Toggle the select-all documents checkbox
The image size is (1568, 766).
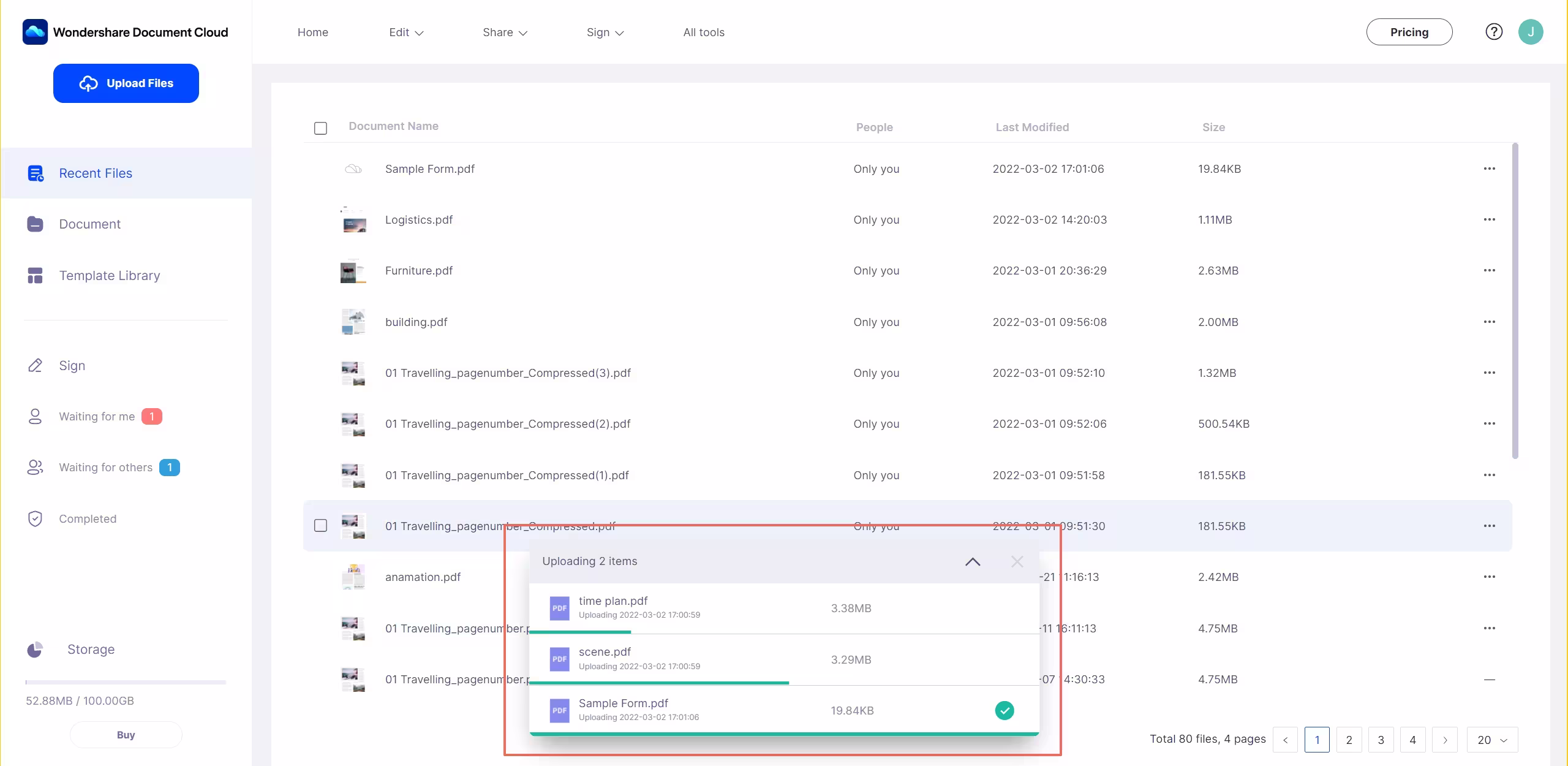pos(320,128)
